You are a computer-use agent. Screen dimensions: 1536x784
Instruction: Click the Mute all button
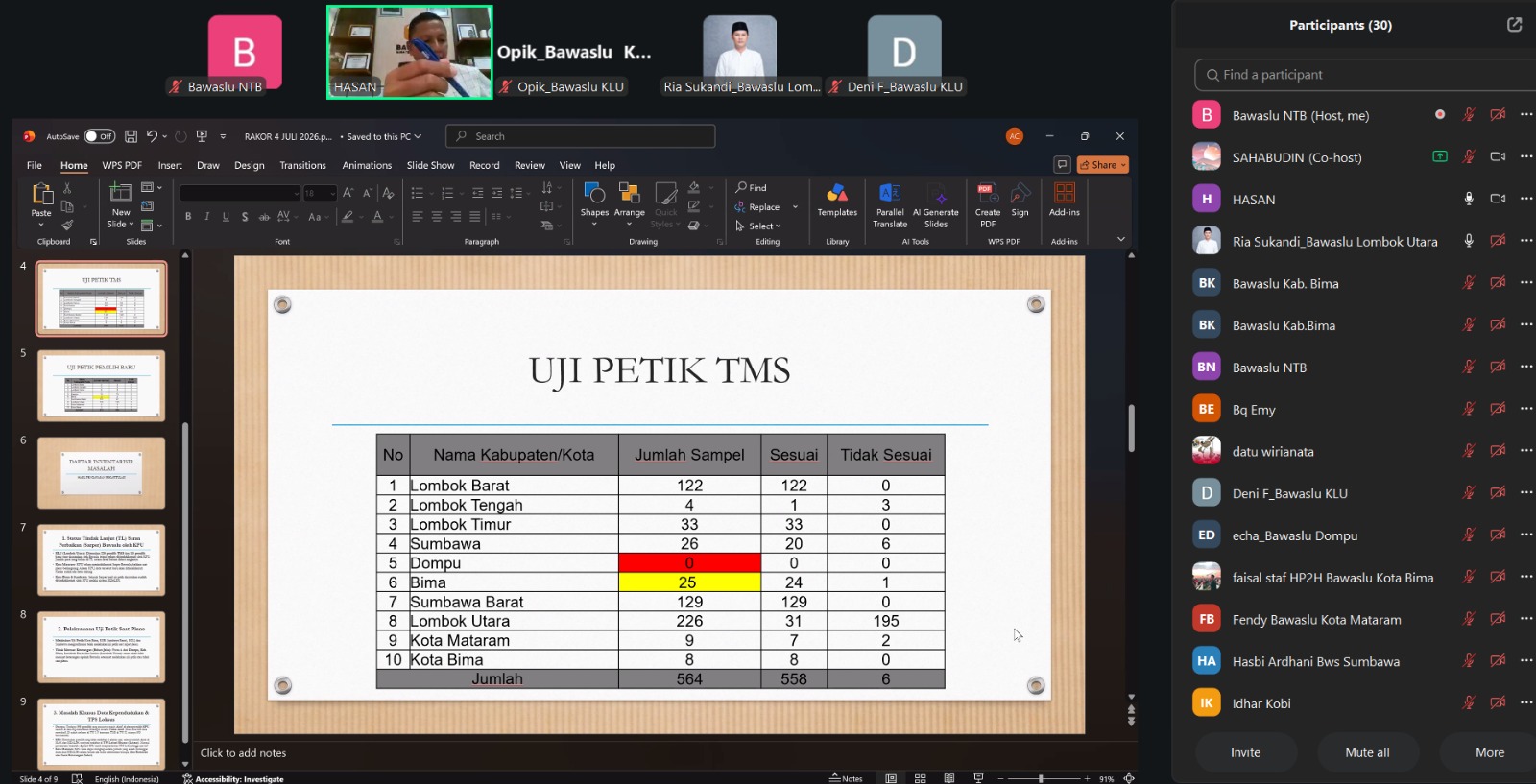click(1367, 752)
